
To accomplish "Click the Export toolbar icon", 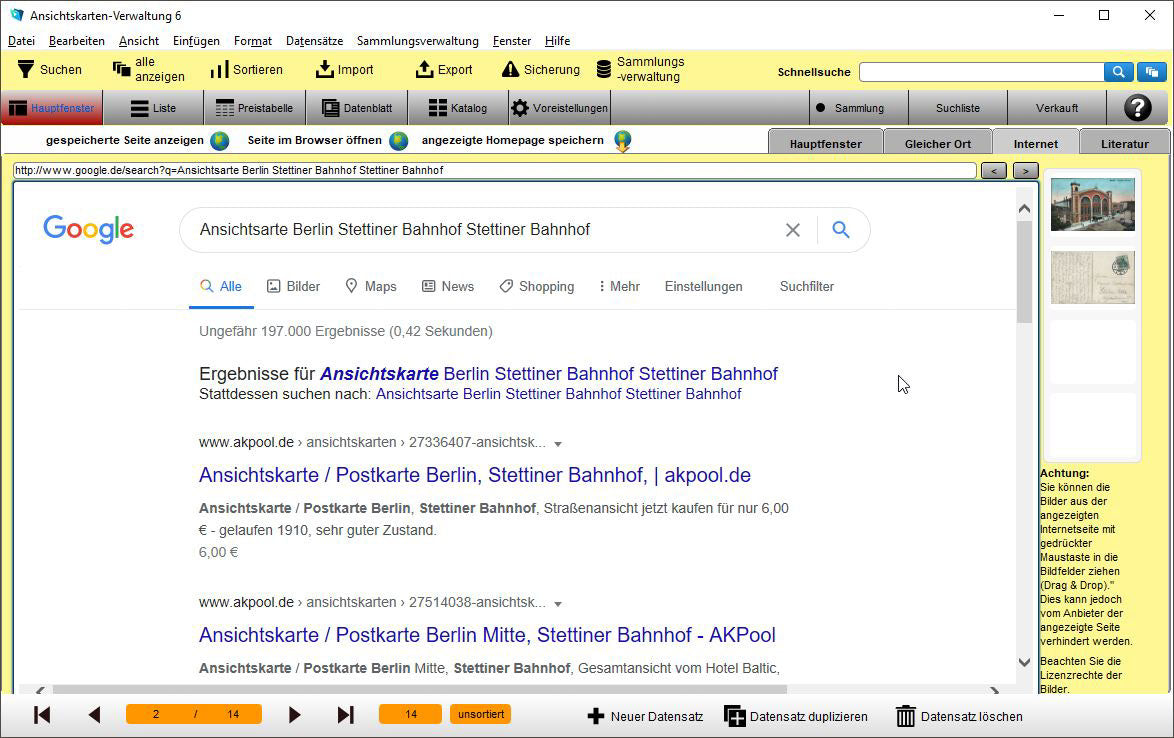I will [424, 69].
